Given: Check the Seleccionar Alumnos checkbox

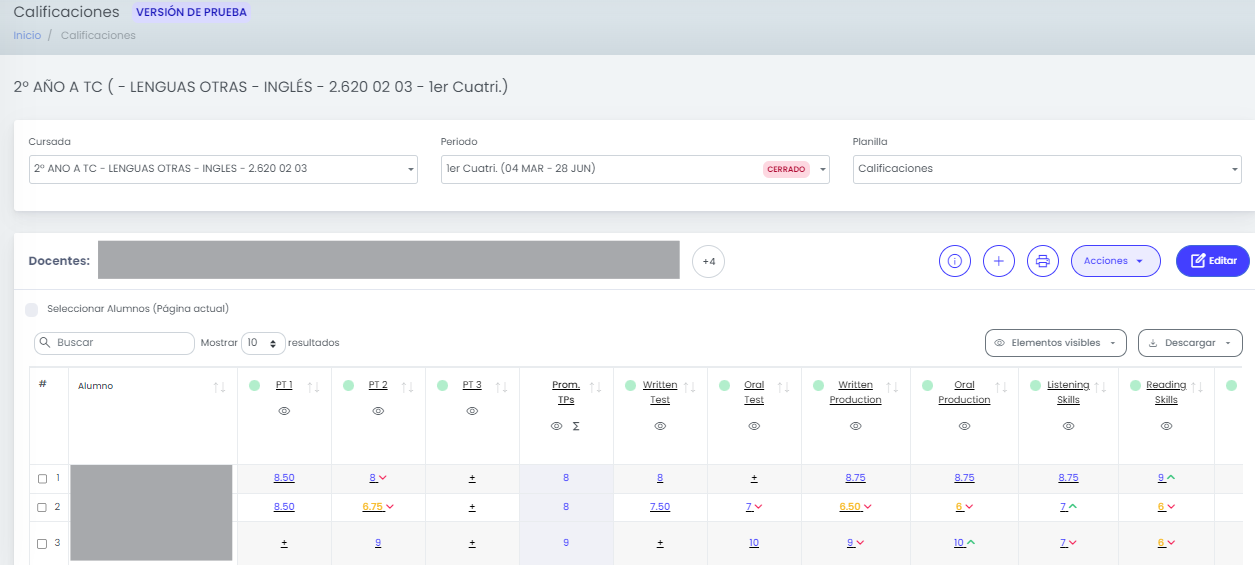Looking at the screenshot, I should coord(32,310).
